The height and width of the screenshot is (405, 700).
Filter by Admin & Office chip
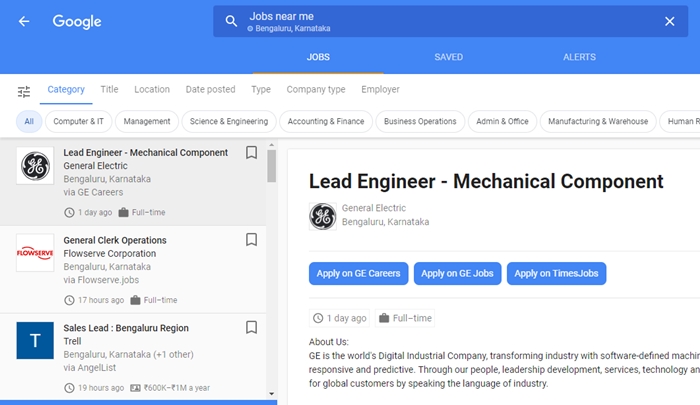(502, 121)
